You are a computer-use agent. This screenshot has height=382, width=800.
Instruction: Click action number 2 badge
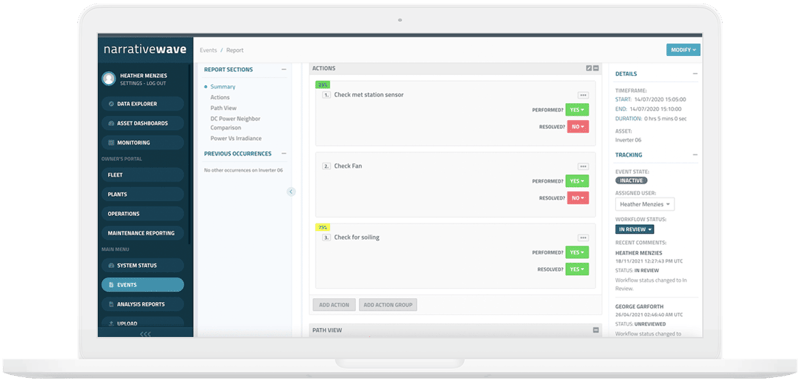327,166
